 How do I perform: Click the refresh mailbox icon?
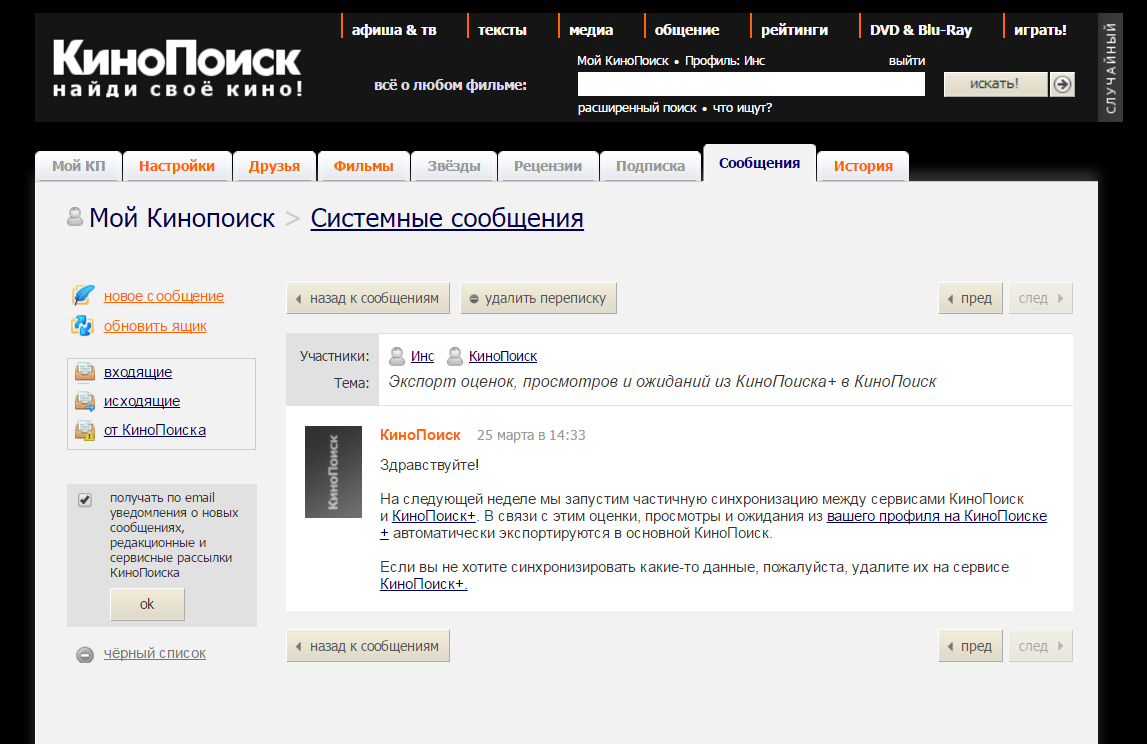tap(83, 326)
